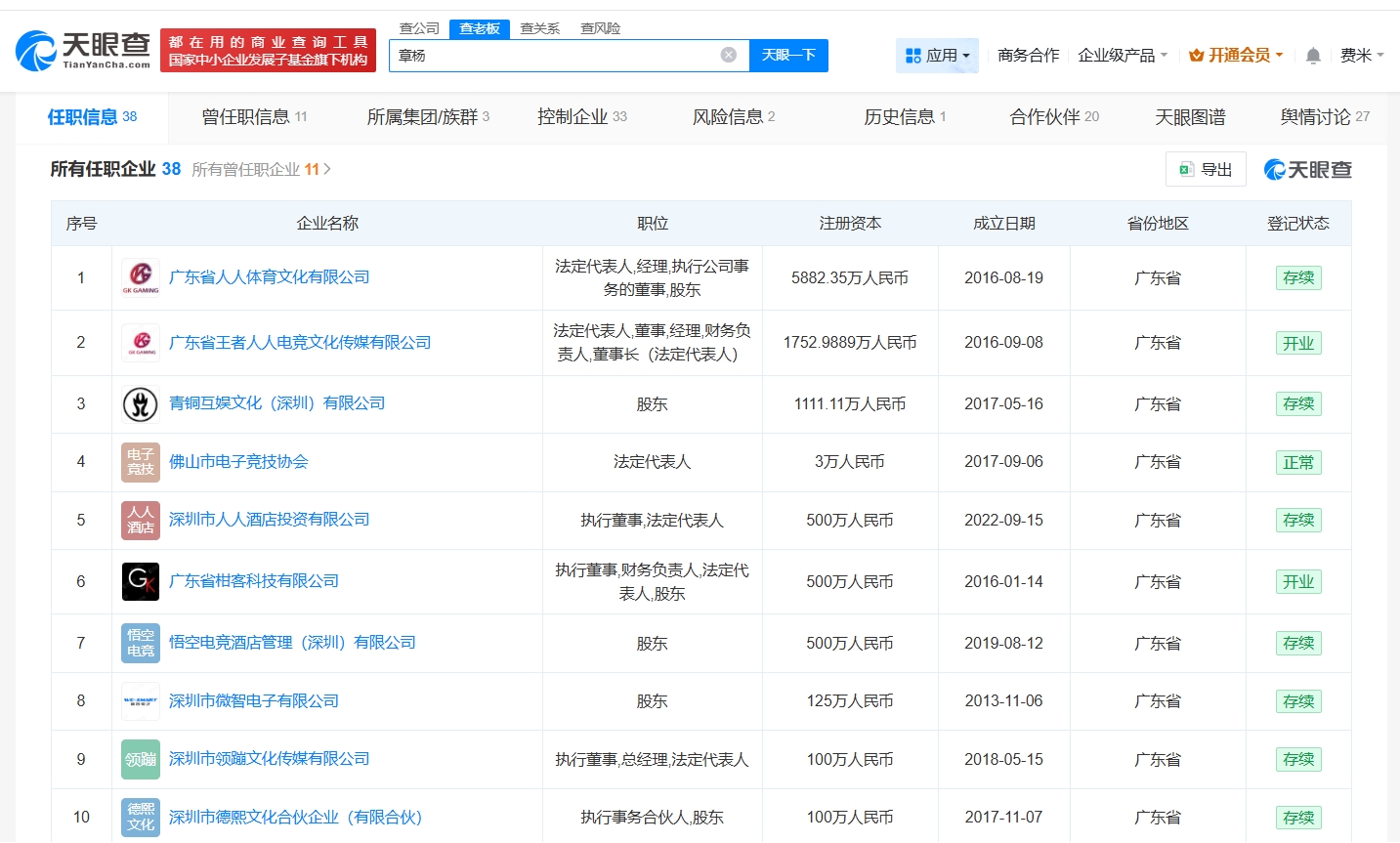Click the 1752.9889万人民币 capital cell

[x=850, y=343]
